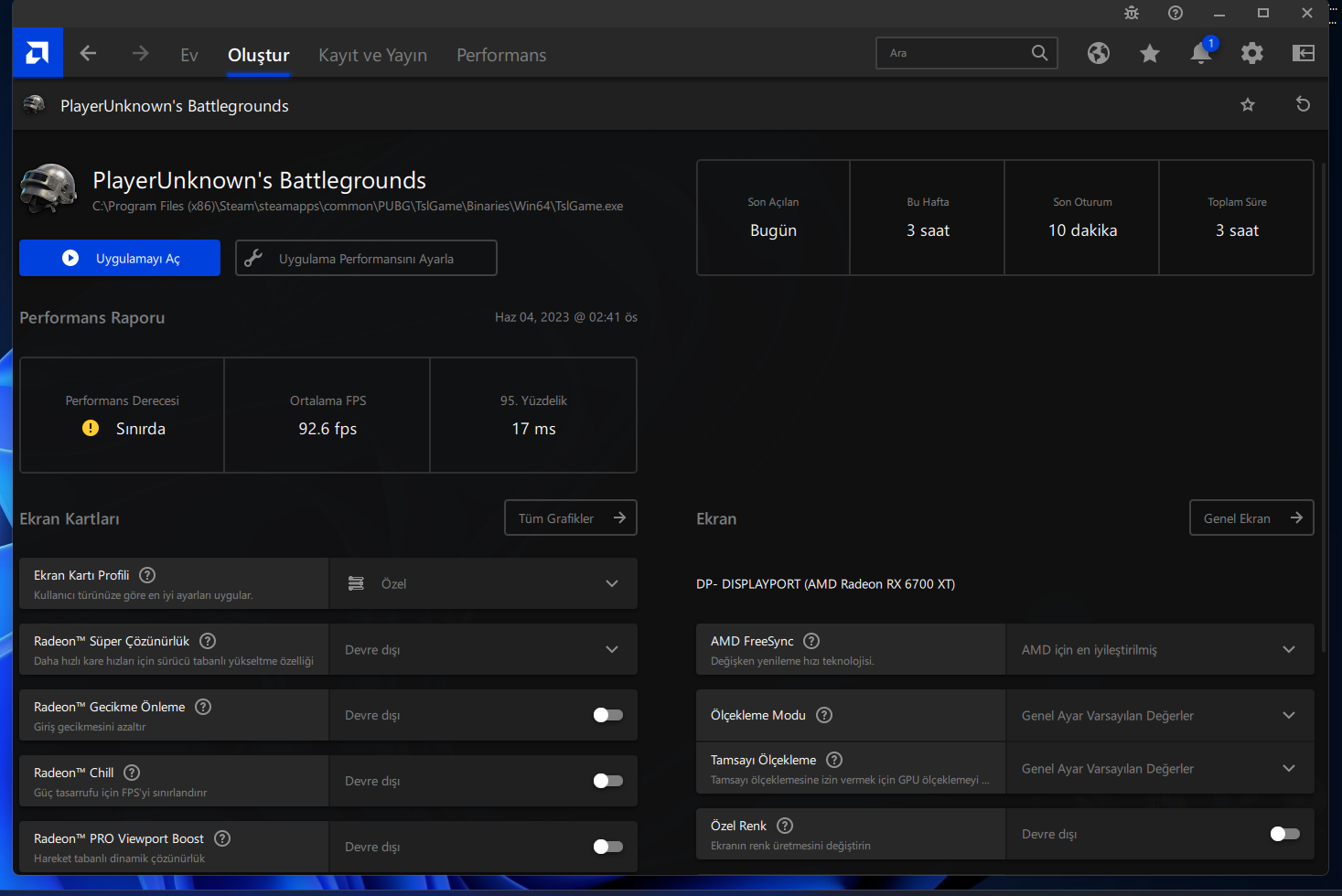The height and width of the screenshot is (896, 1342).
Task: Mark game as favorite with the star outline icon
Action: tap(1247, 105)
